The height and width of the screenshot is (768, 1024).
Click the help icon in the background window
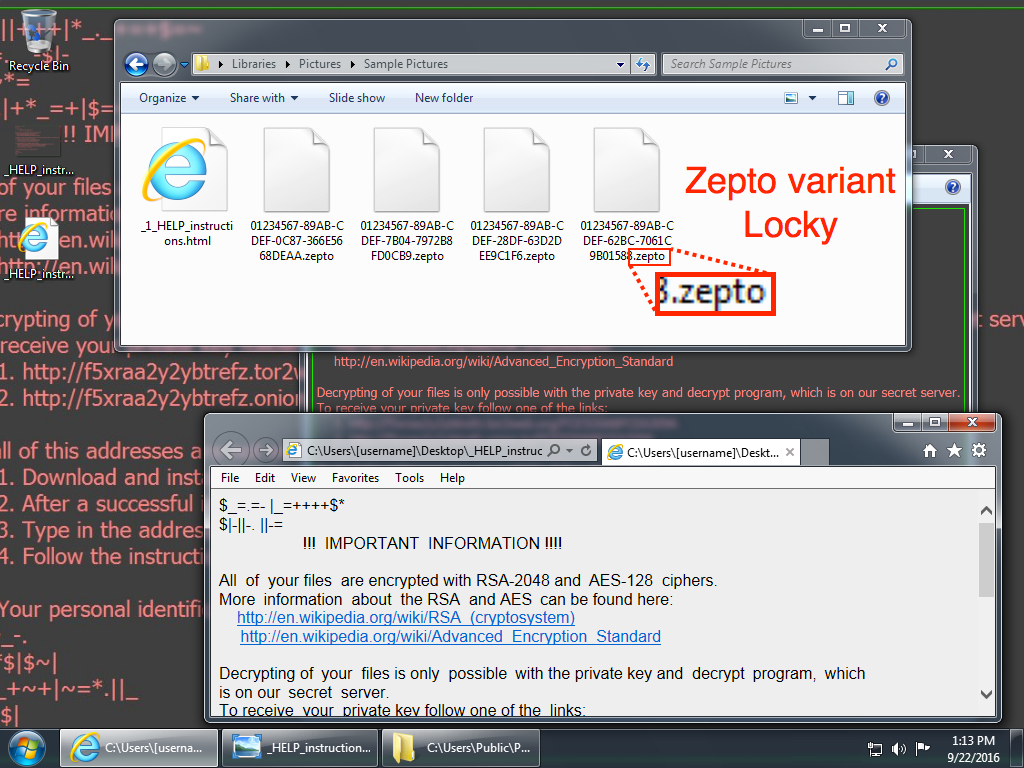click(953, 187)
